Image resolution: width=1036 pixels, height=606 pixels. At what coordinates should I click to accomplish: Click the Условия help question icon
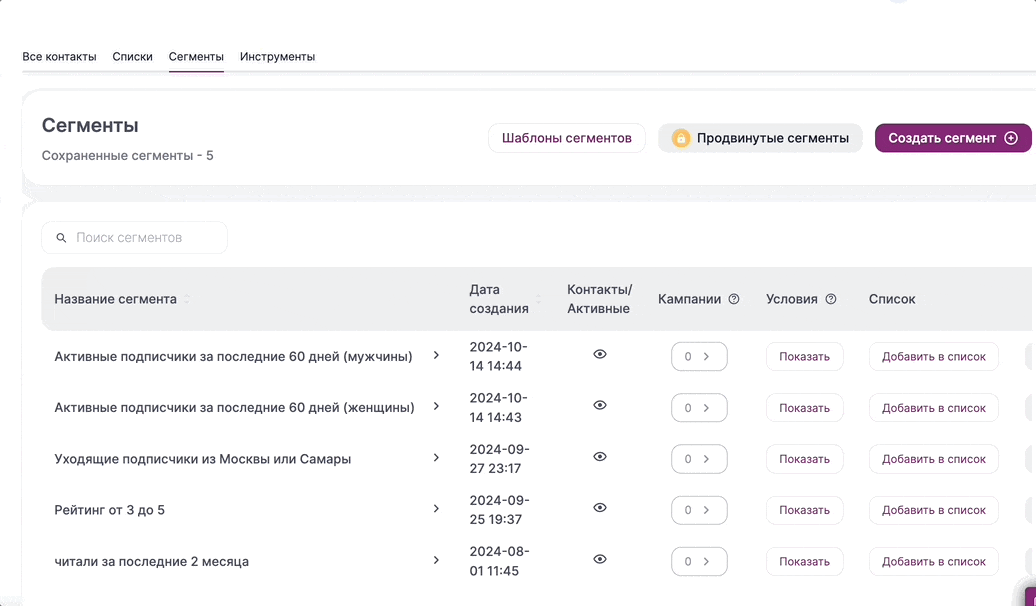(831, 299)
